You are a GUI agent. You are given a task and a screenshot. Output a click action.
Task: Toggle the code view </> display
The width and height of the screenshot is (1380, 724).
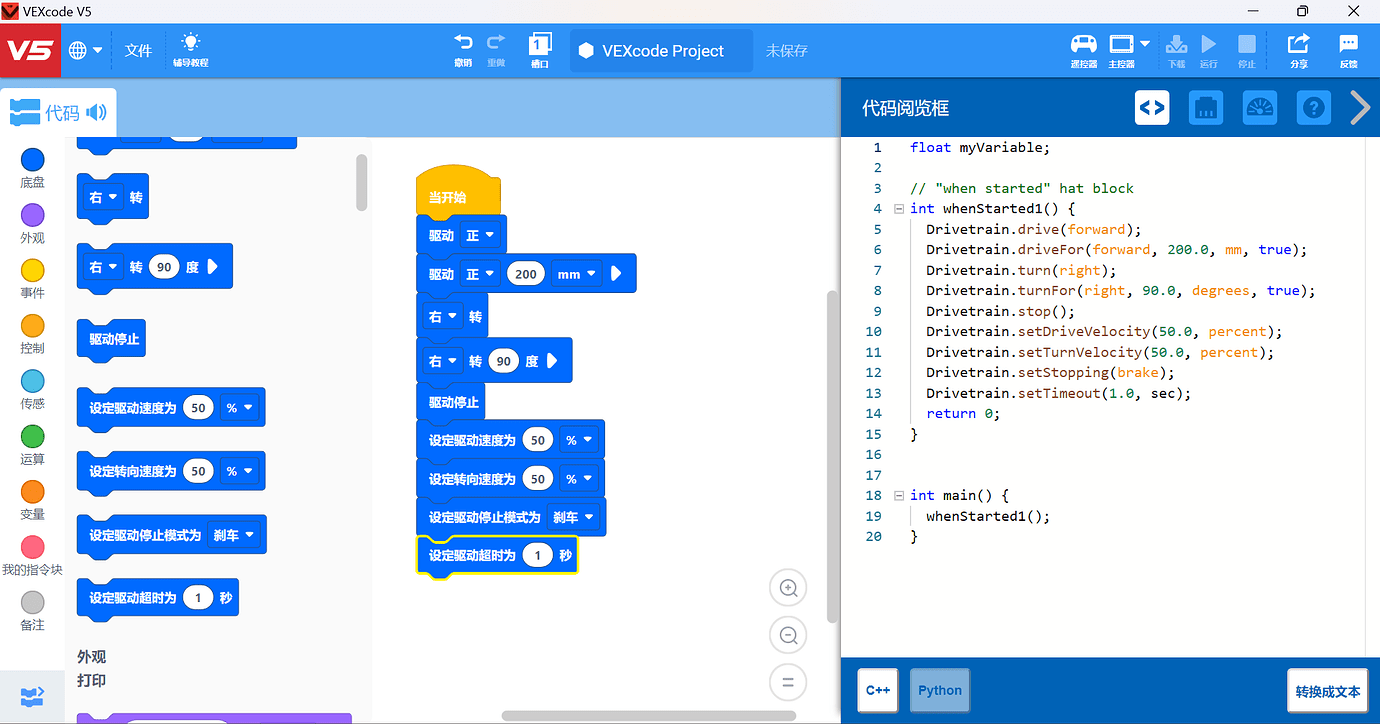1151,107
